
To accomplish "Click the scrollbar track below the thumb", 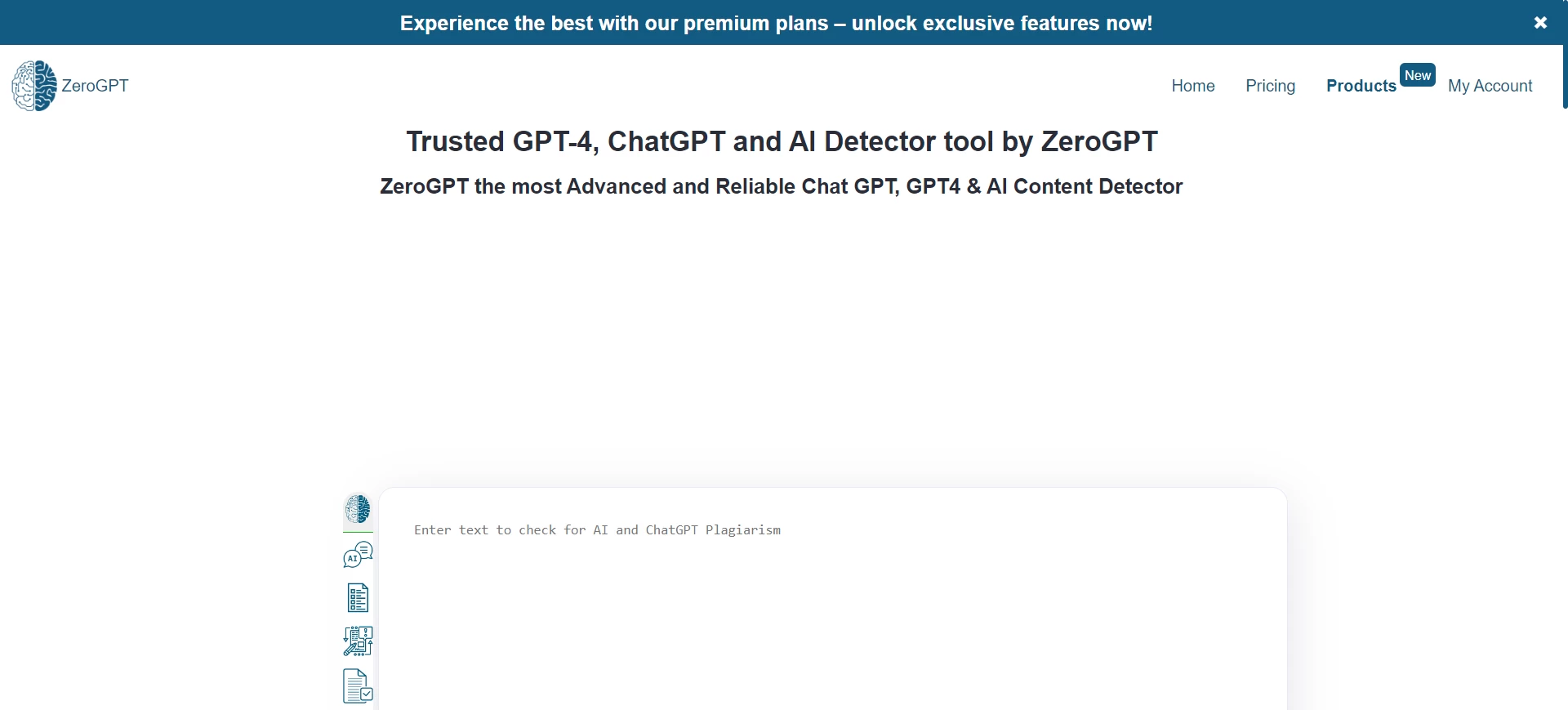I will (x=1565, y=409).
